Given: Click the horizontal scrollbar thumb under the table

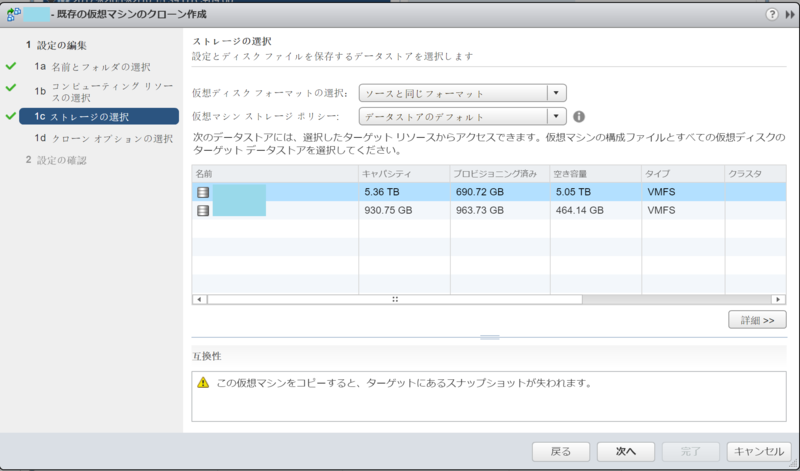Looking at the screenshot, I should 395,300.
